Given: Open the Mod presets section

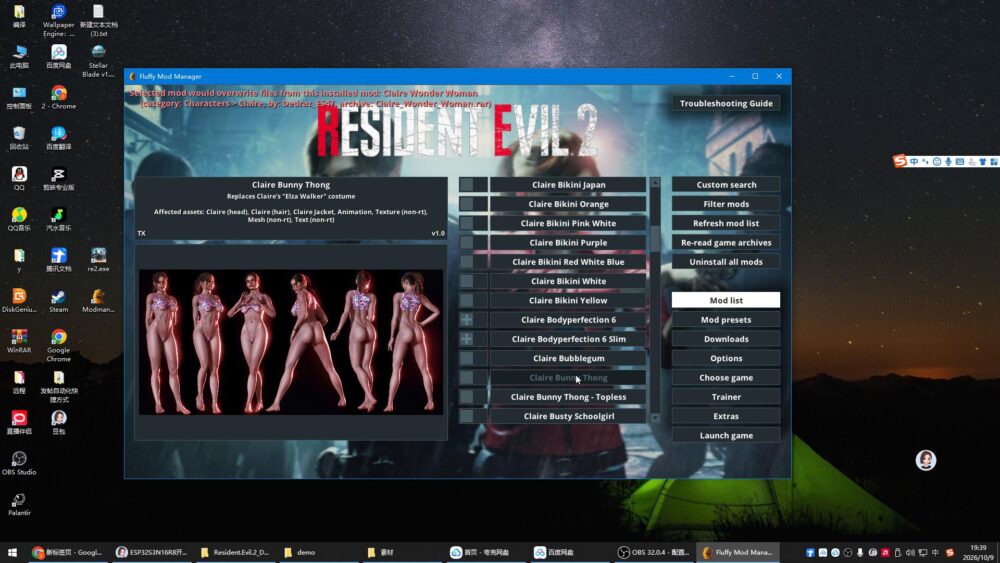Looking at the screenshot, I should (726, 319).
